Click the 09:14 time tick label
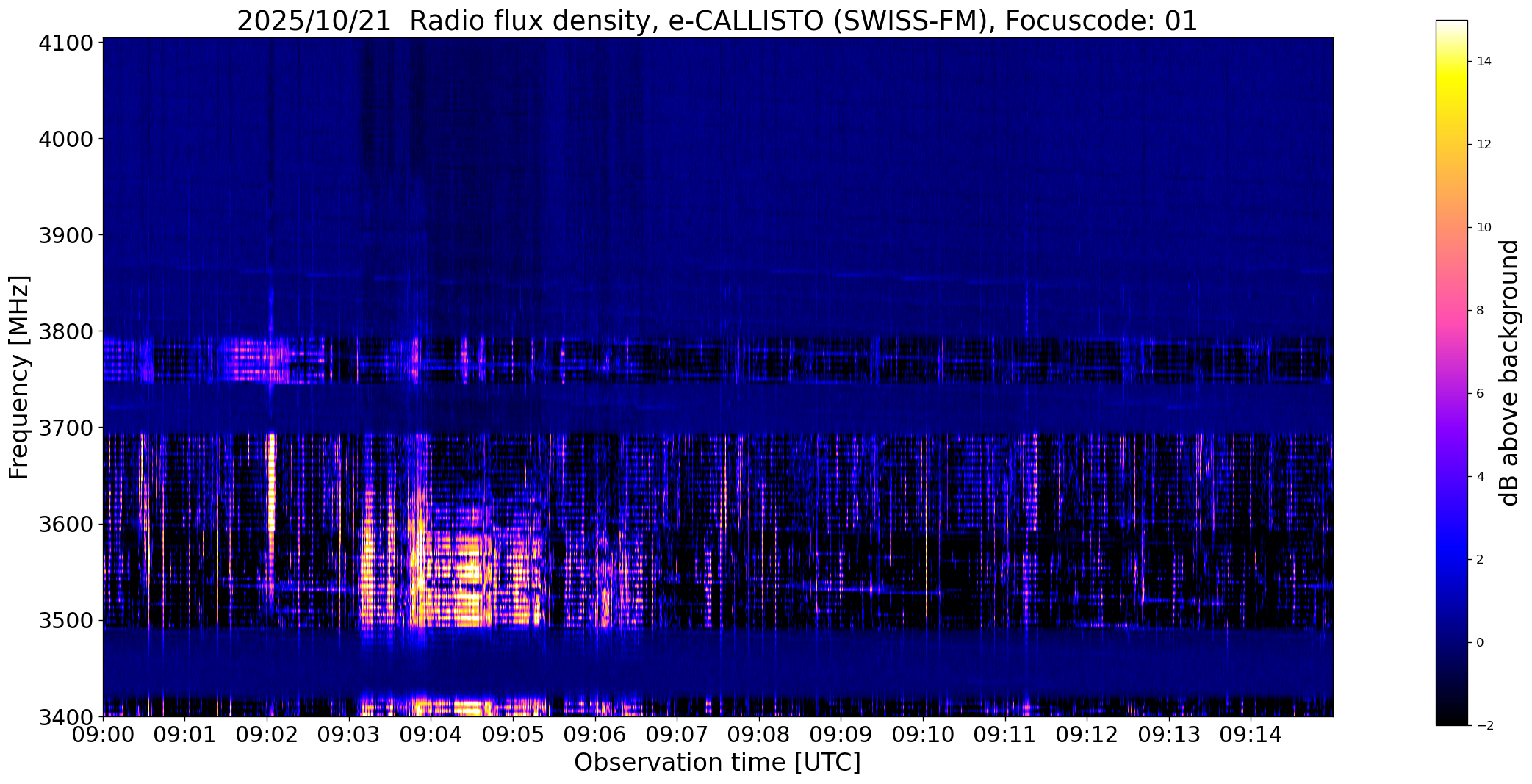1532x784 pixels. [1251, 734]
